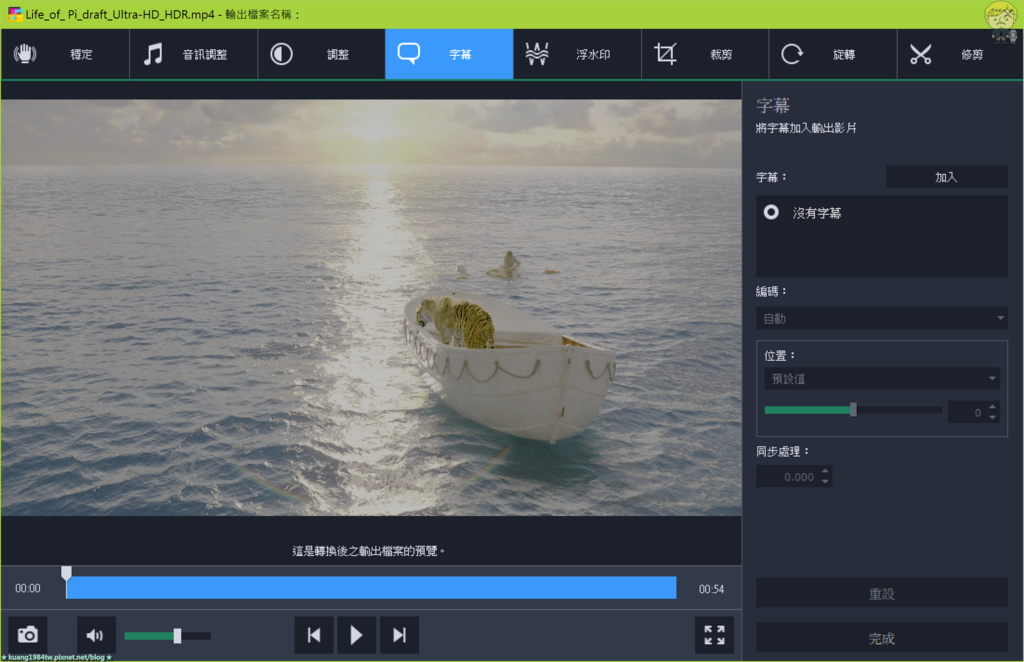Click the scissors trim icon

(920, 54)
